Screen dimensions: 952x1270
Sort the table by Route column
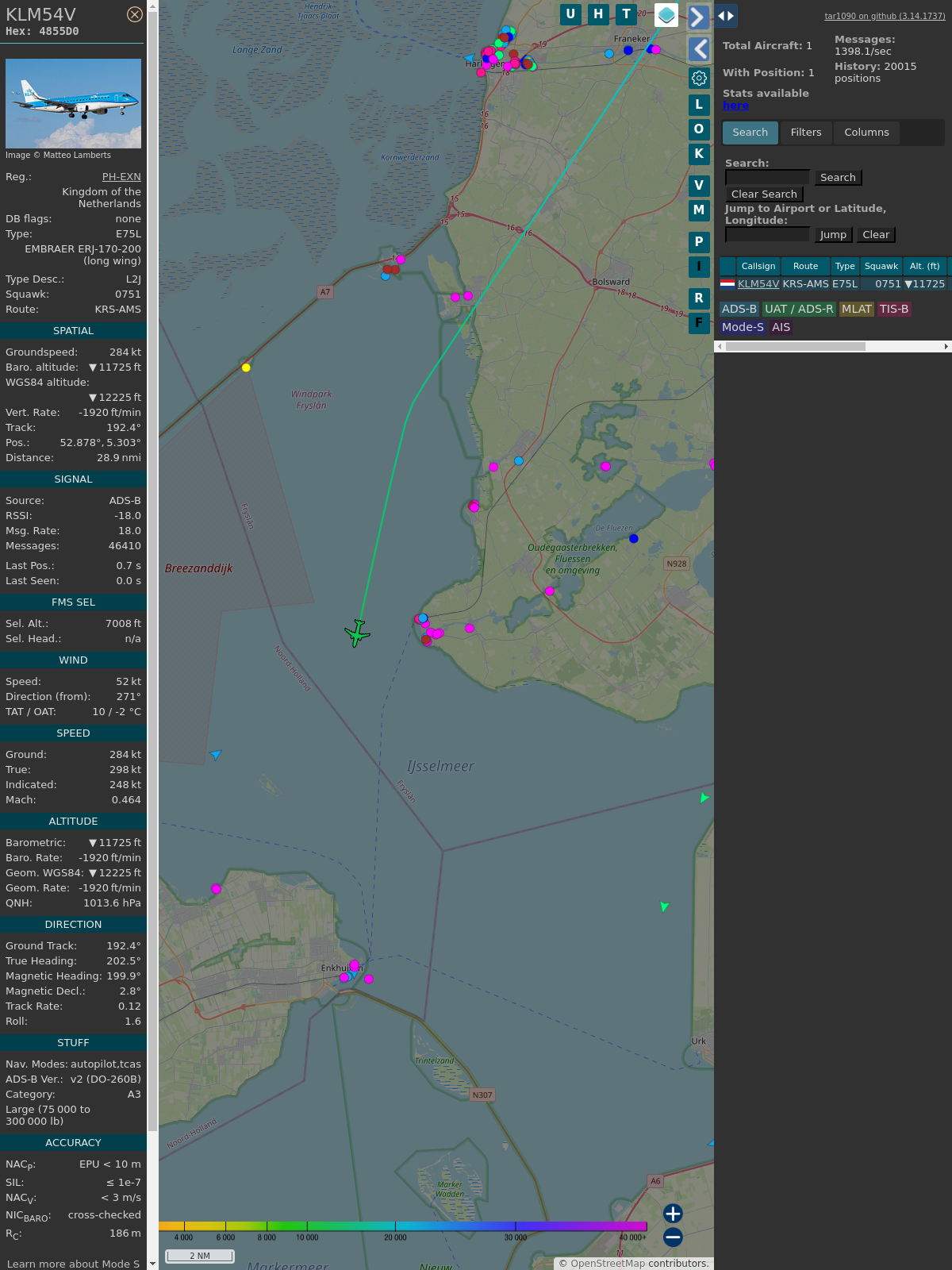pos(805,267)
